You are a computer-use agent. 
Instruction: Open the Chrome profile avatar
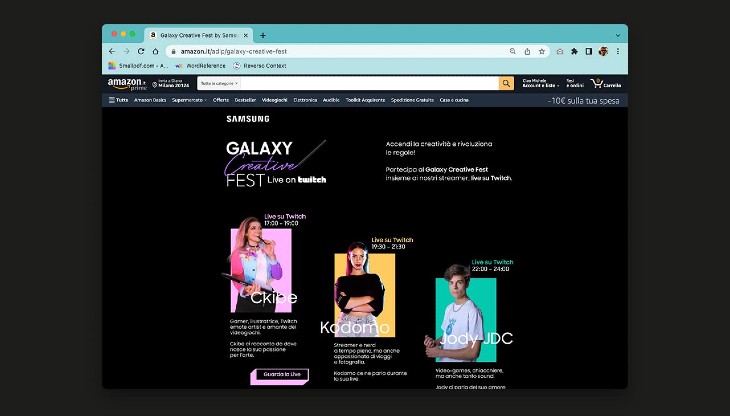tap(603, 51)
